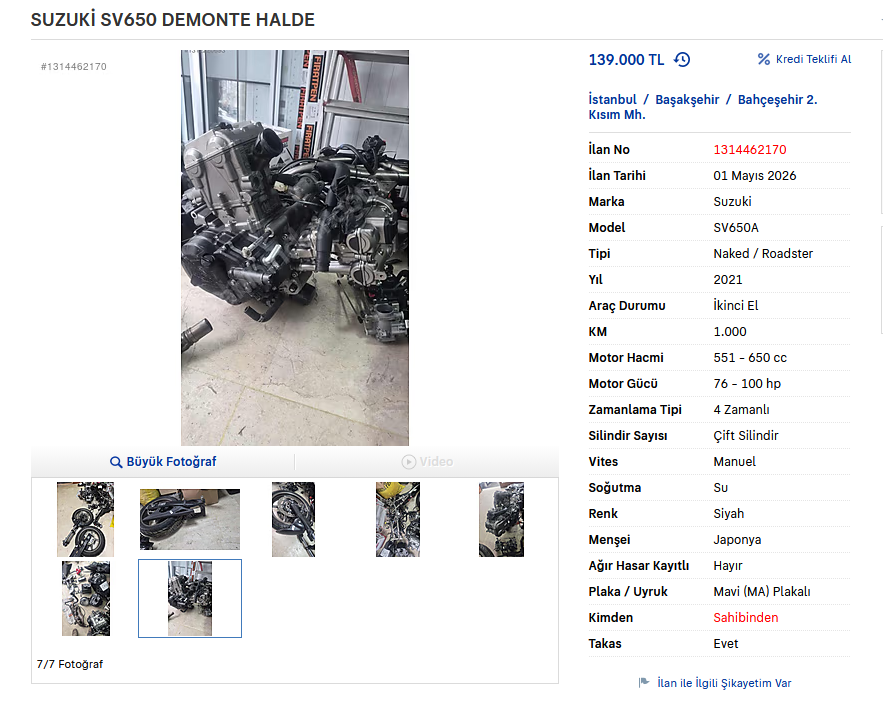The height and width of the screenshot is (702, 883).
Task: Click Ağır Hasar Kayıtlı value Hayır
Action: click(x=728, y=566)
